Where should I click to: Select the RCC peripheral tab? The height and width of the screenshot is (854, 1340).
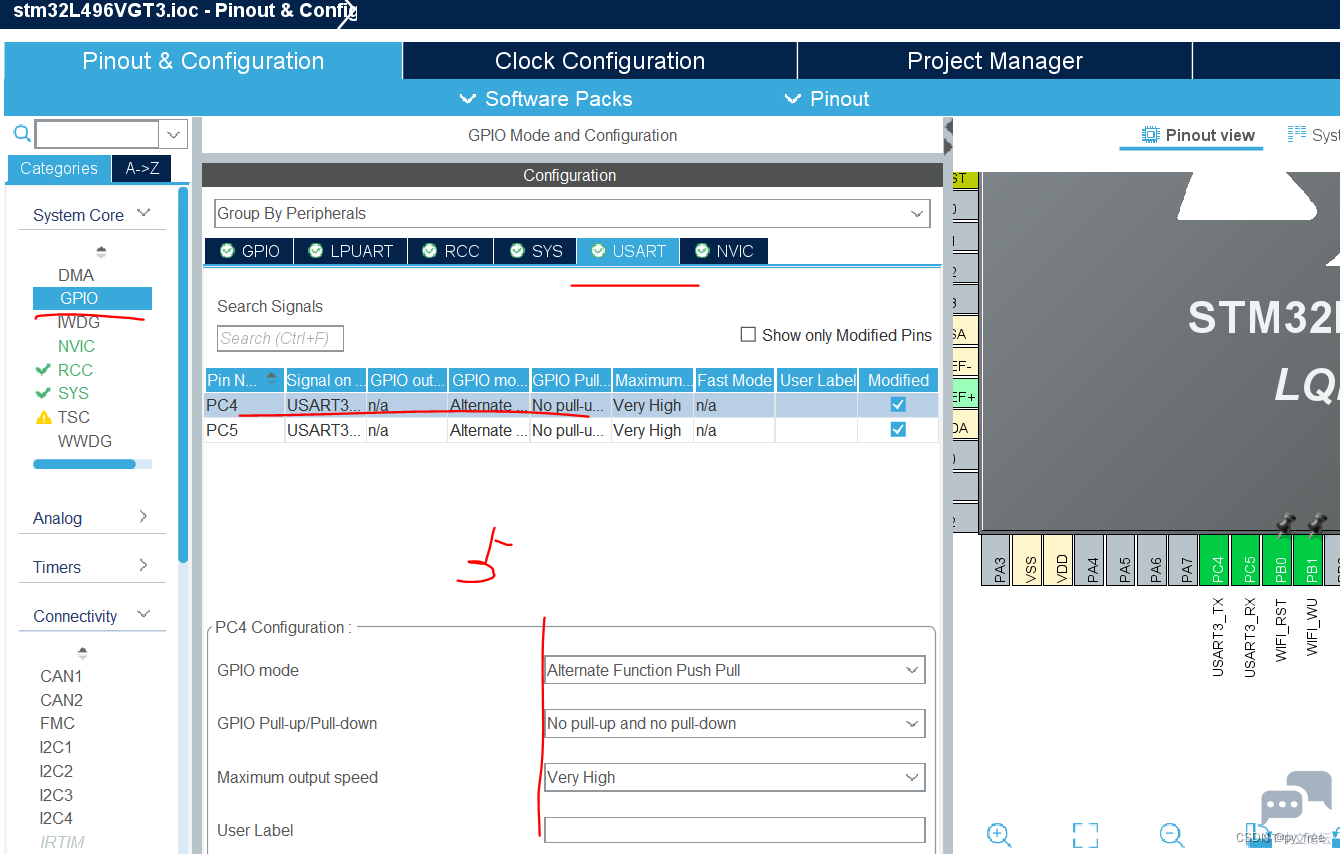(x=451, y=251)
